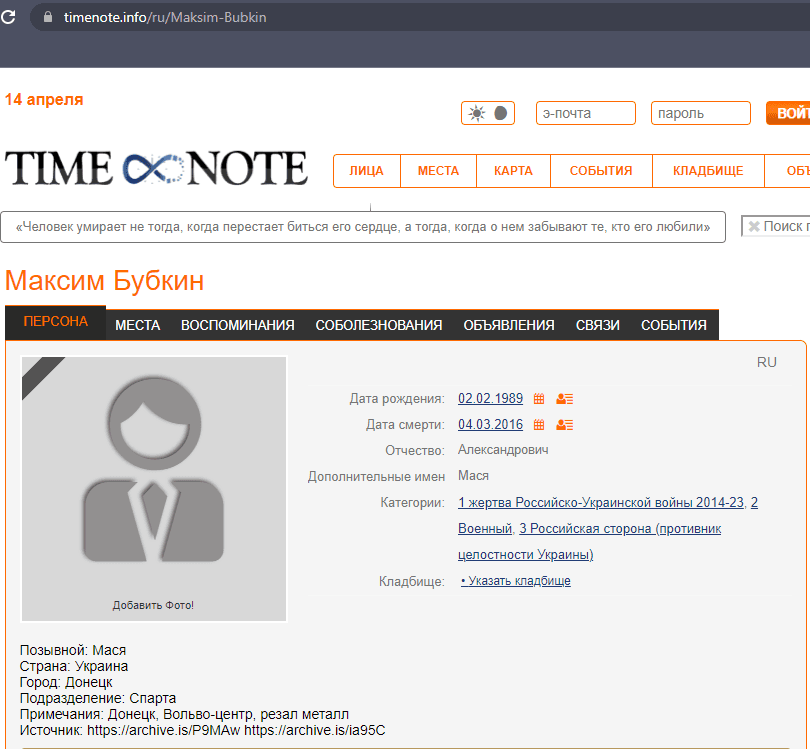Open the Военный category link
Viewport: 810px width, 749px height.
(x=485, y=528)
